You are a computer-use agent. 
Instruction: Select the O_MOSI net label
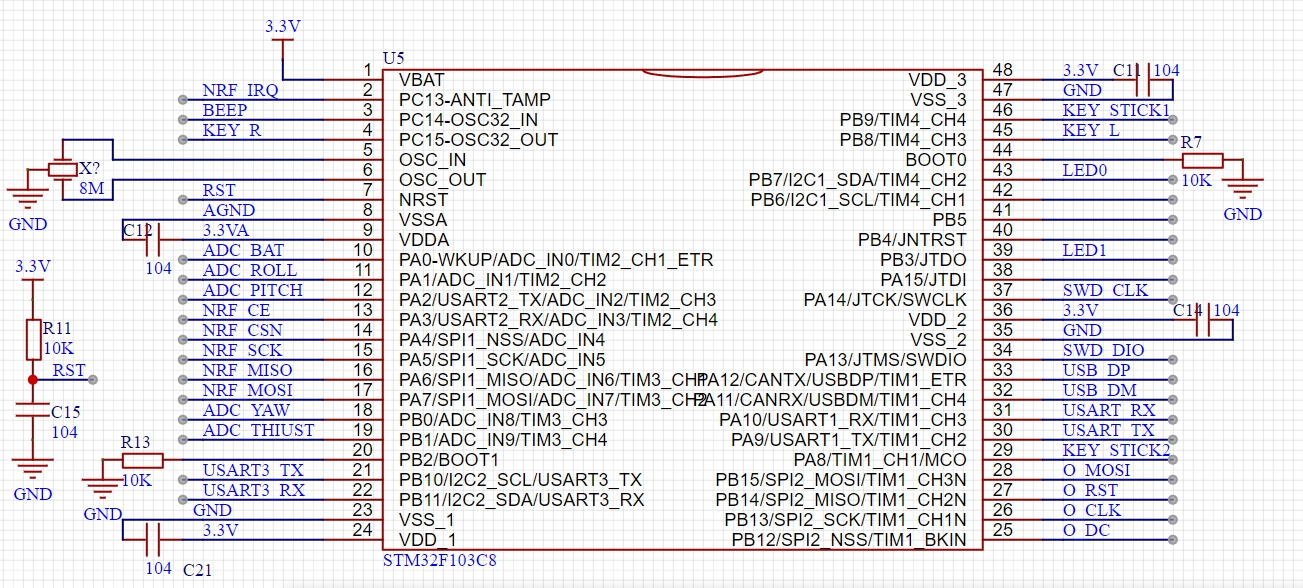coord(1097,470)
